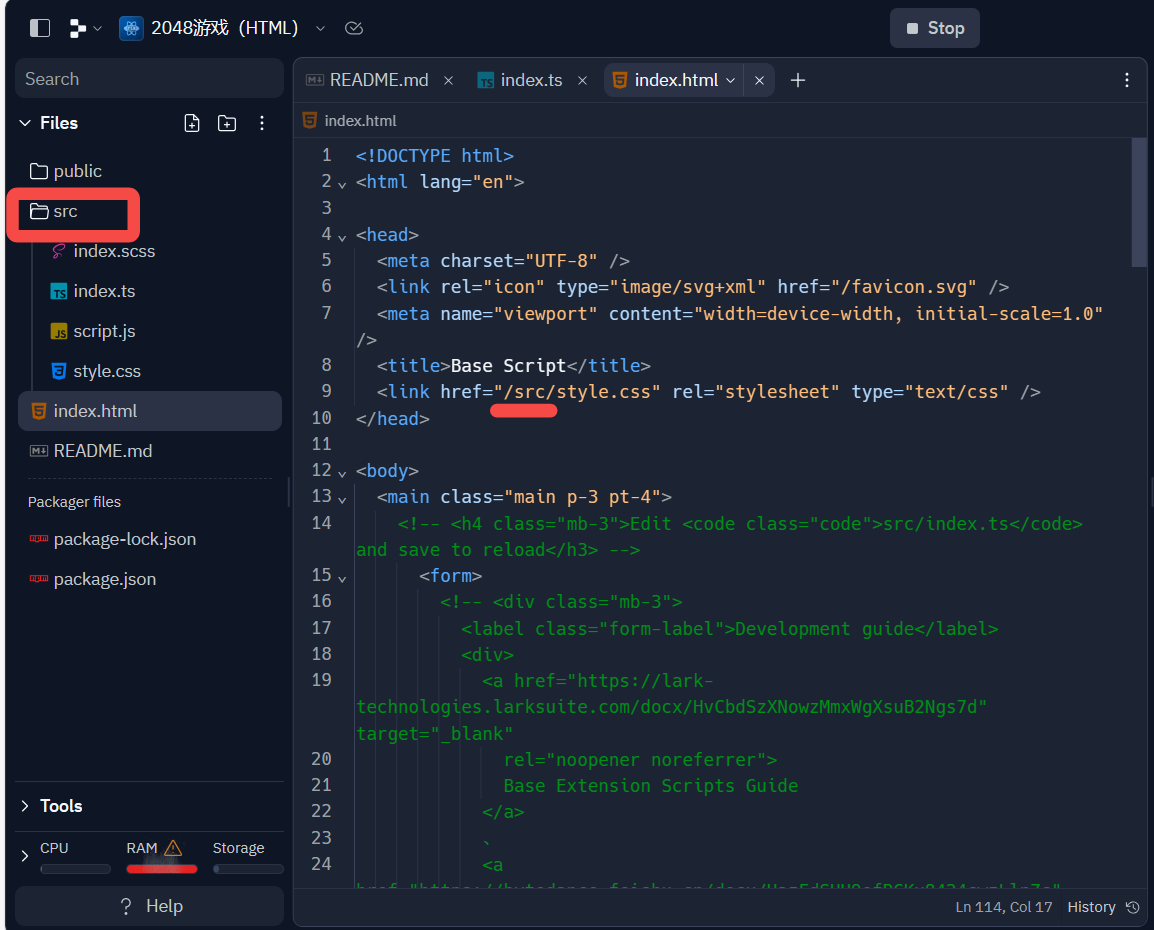Toggle the sidebar panel icon

(40, 28)
